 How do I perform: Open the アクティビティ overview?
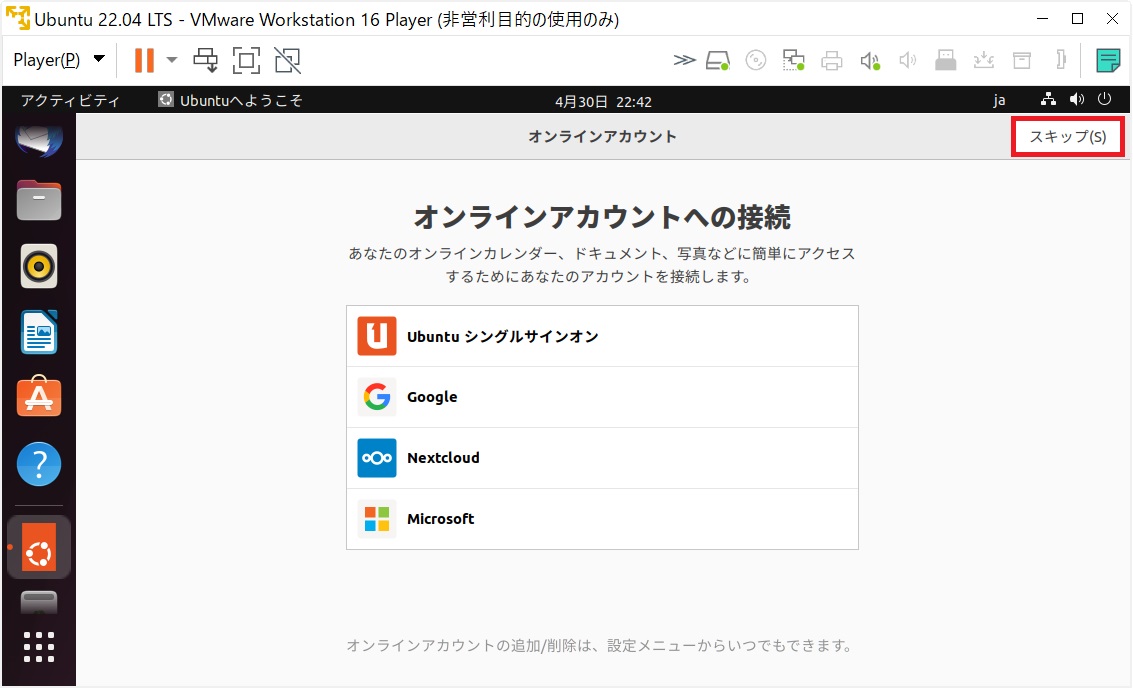click(70, 100)
